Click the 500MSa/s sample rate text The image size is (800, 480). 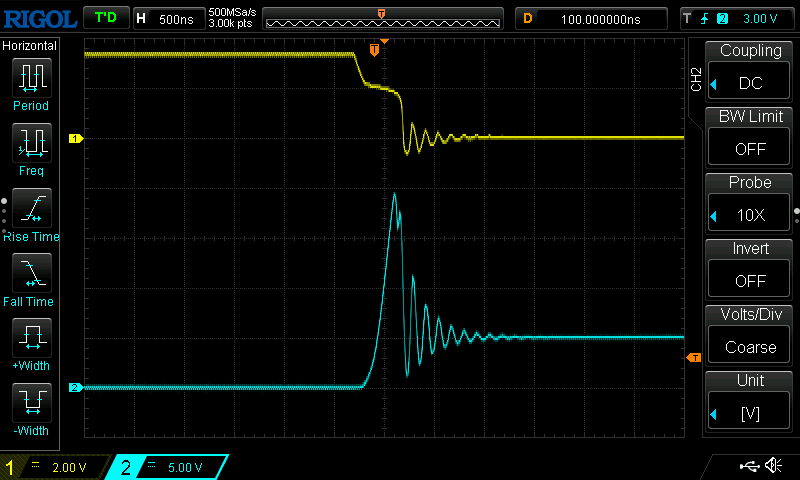coord(232,12)
